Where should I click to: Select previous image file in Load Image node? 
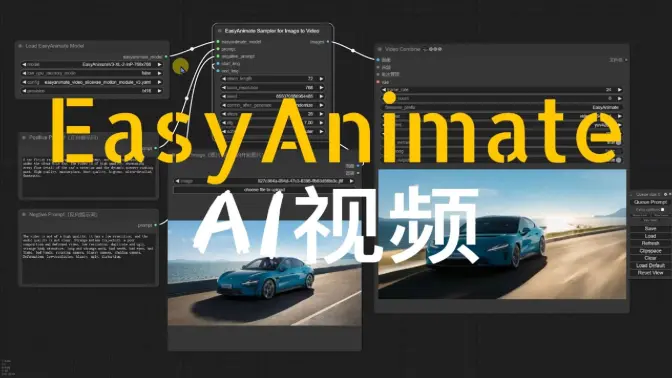[177, 181]
